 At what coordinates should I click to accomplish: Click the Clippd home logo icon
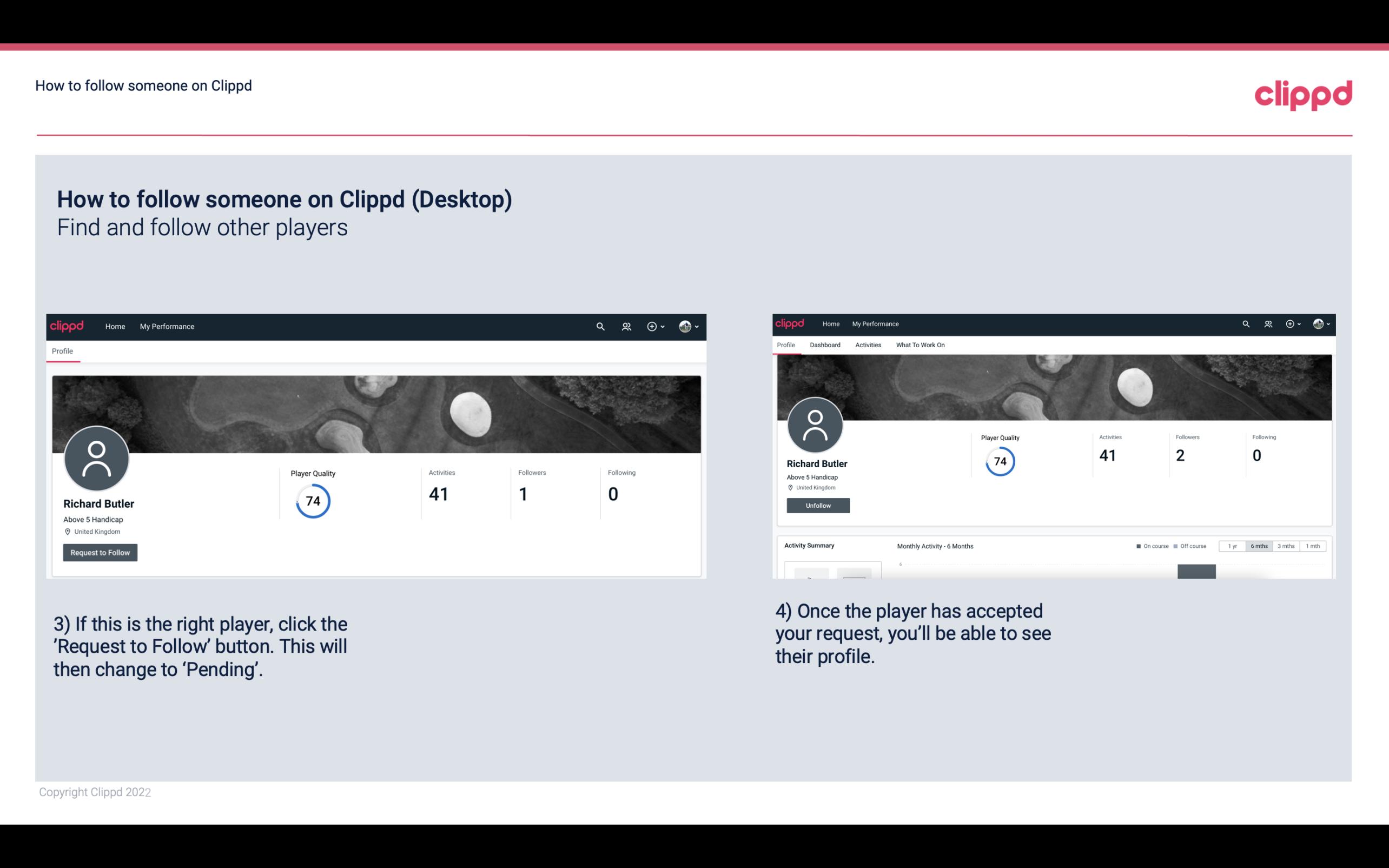(x=67, y=325)
